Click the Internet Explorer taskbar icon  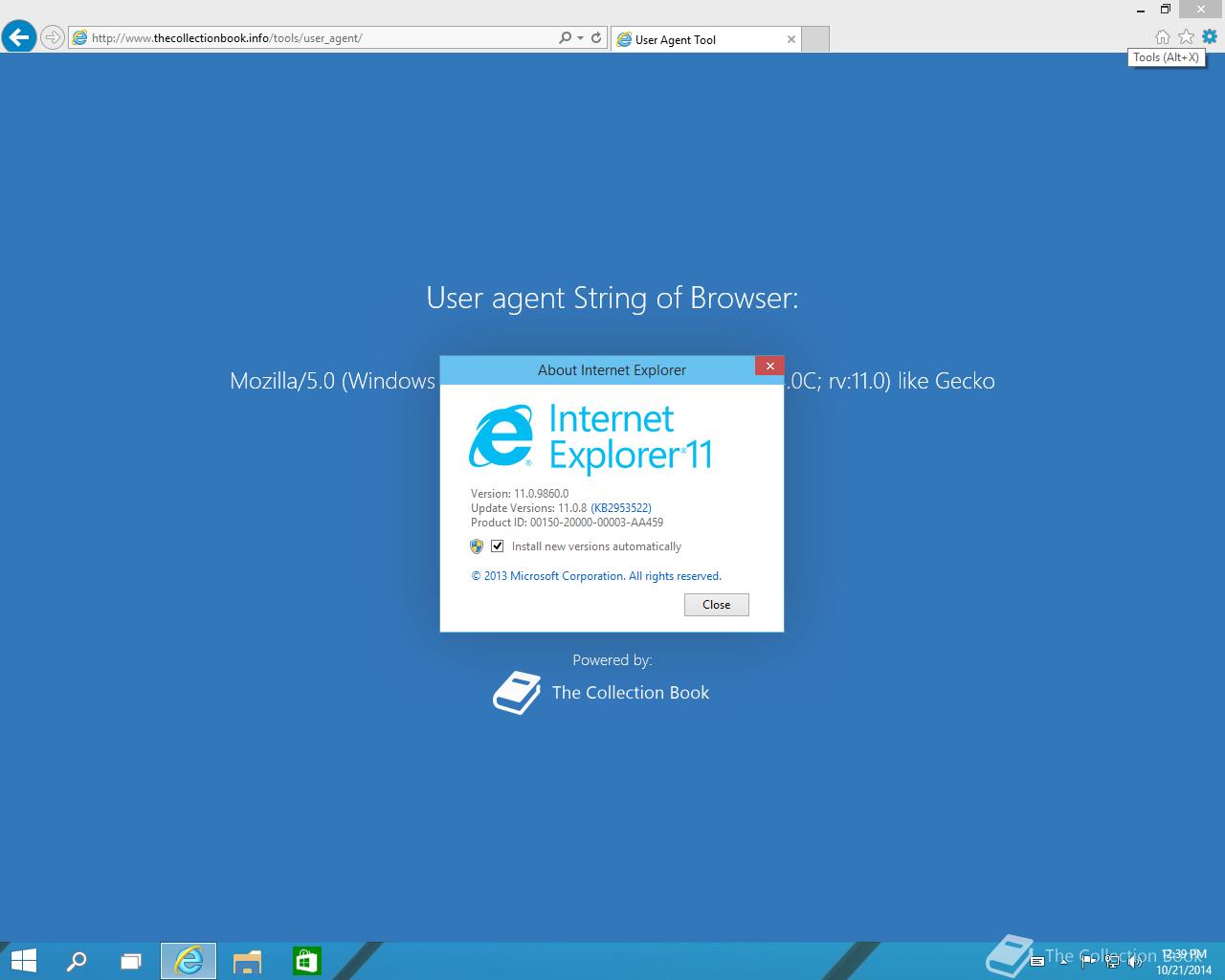tap(189, 961)
